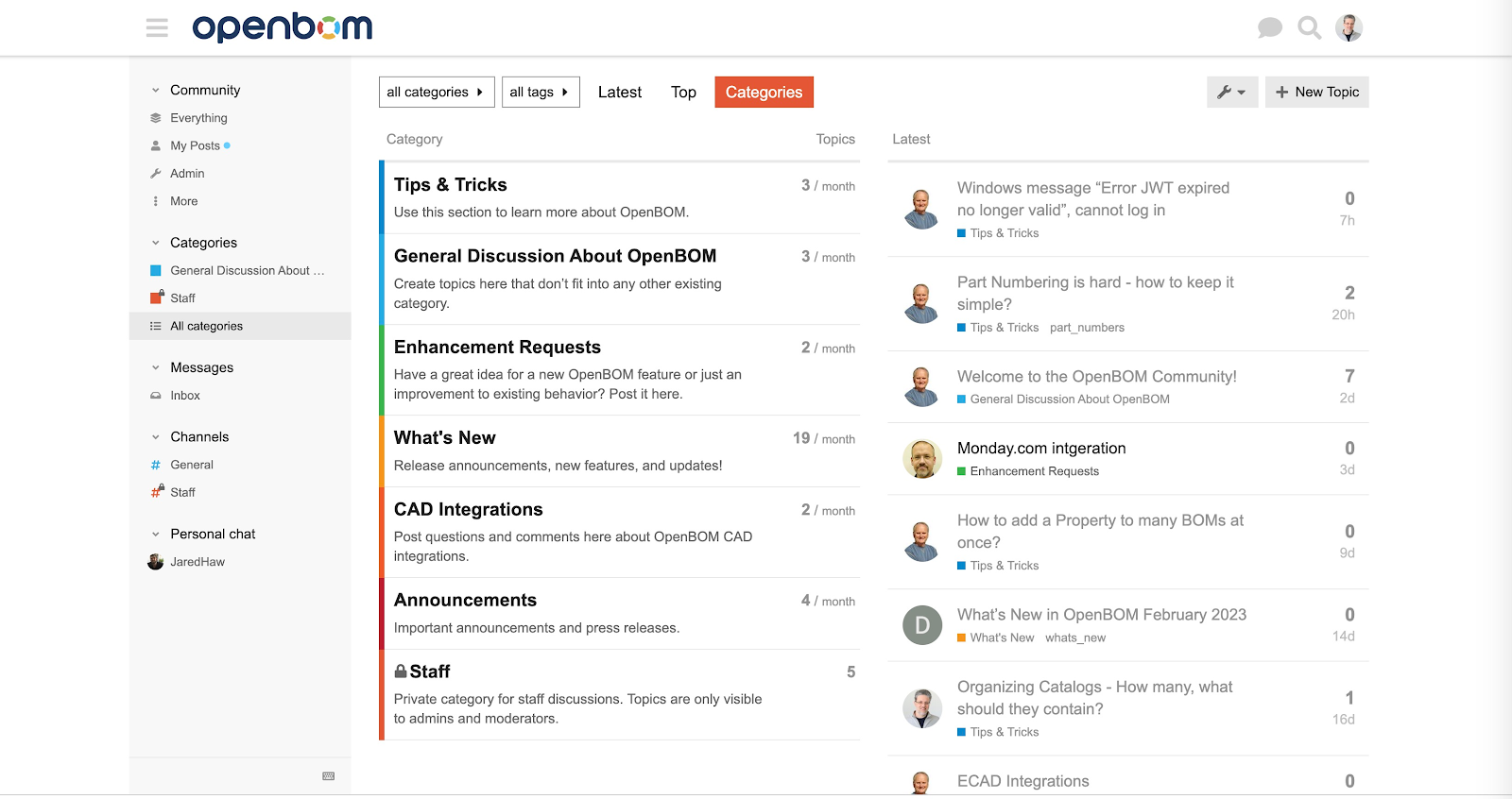Open the Tips & Tricks category
This screenshot has height=799, width=1512.
[451, 185]
